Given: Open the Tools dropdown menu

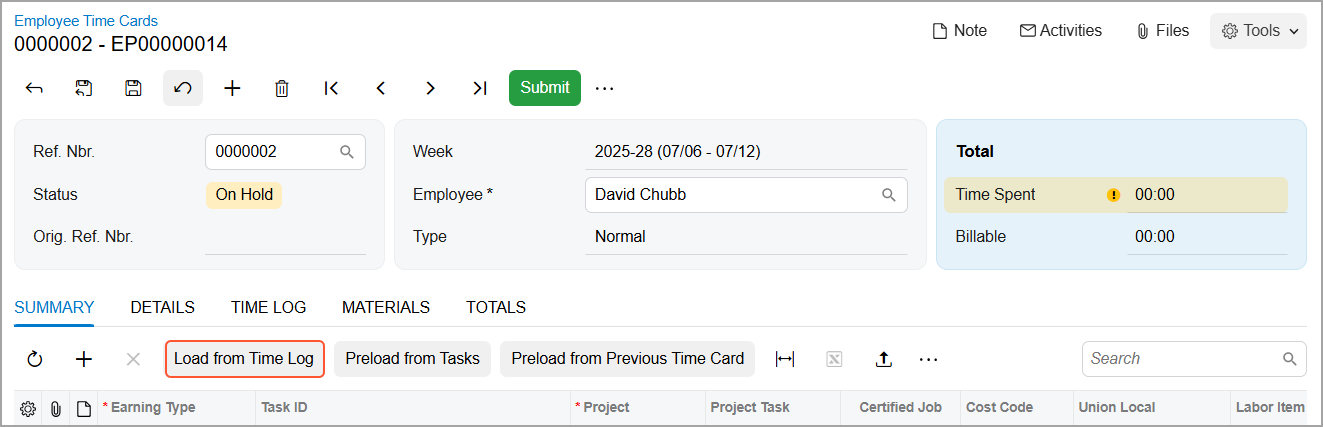Looking at the screenshot, I should 1258,31.
